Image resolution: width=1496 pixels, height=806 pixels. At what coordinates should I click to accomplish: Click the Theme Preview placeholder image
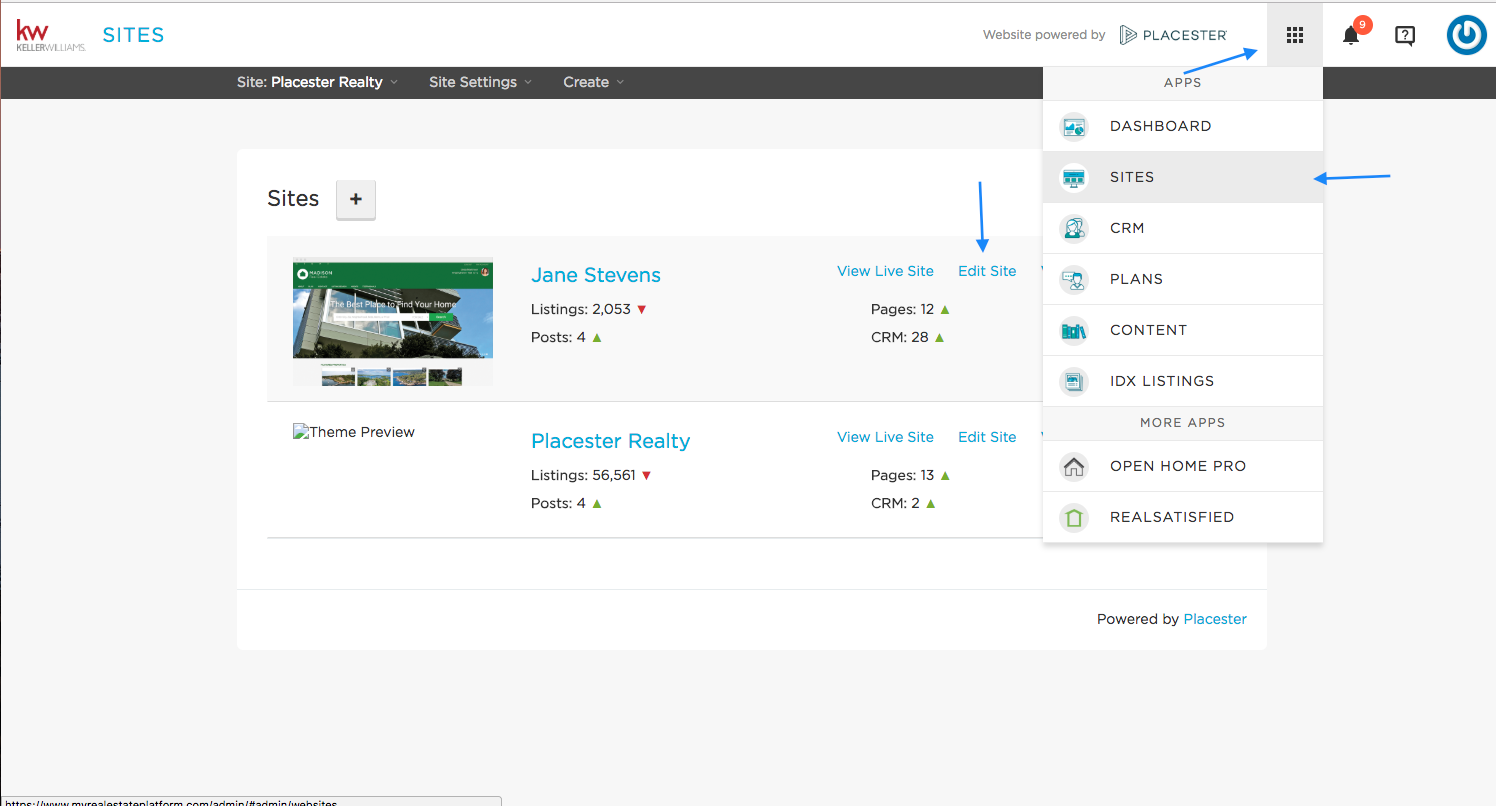[354, 432]
